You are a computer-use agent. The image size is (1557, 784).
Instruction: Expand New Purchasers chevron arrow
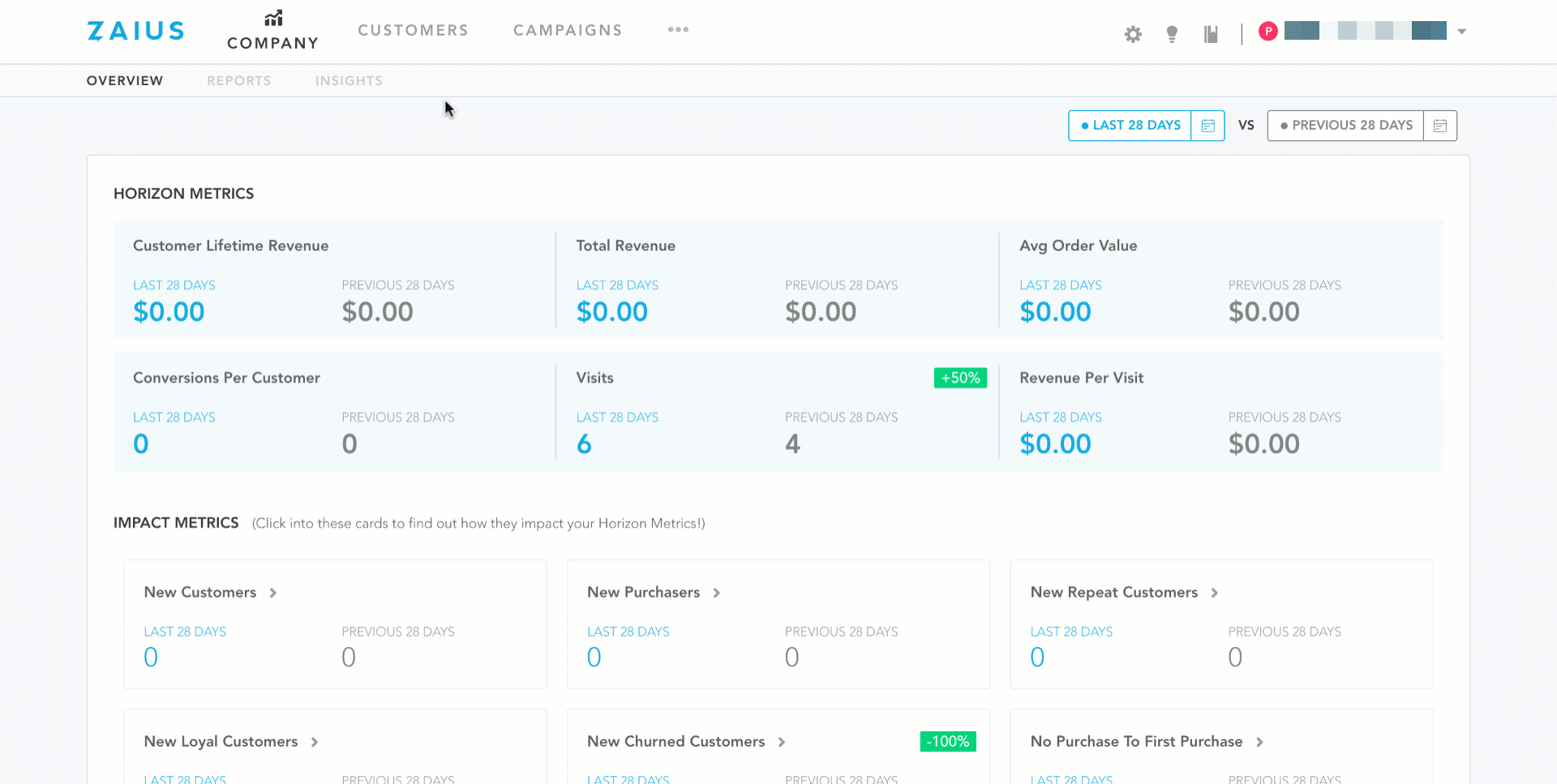pos(717,593)
